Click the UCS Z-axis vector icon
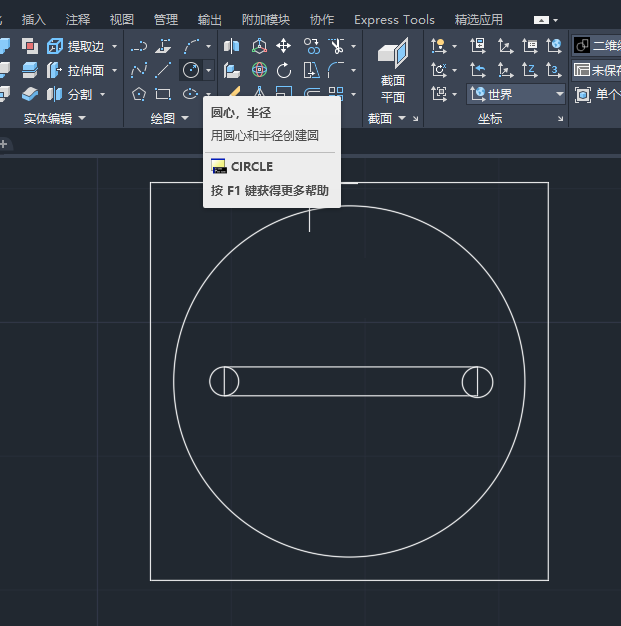The height and width of the screenshot is (626, 621). [x=530, y=70]
